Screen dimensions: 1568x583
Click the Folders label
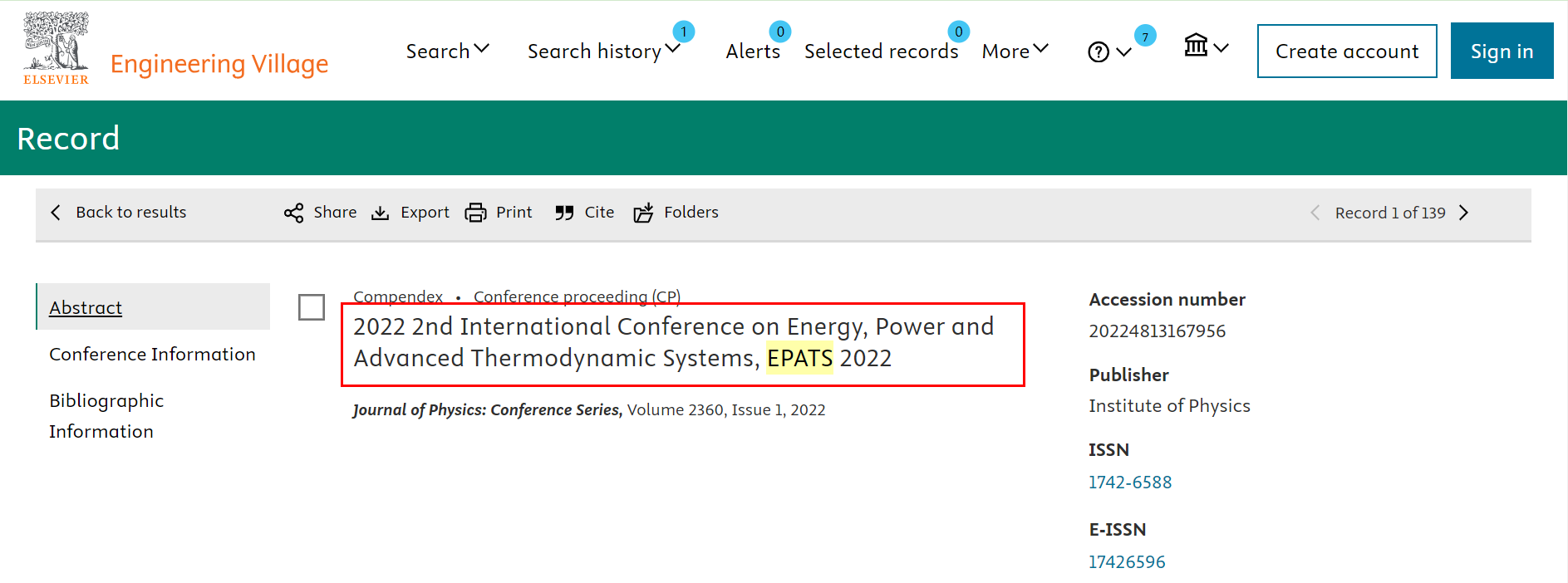click(x=691, y=212)
